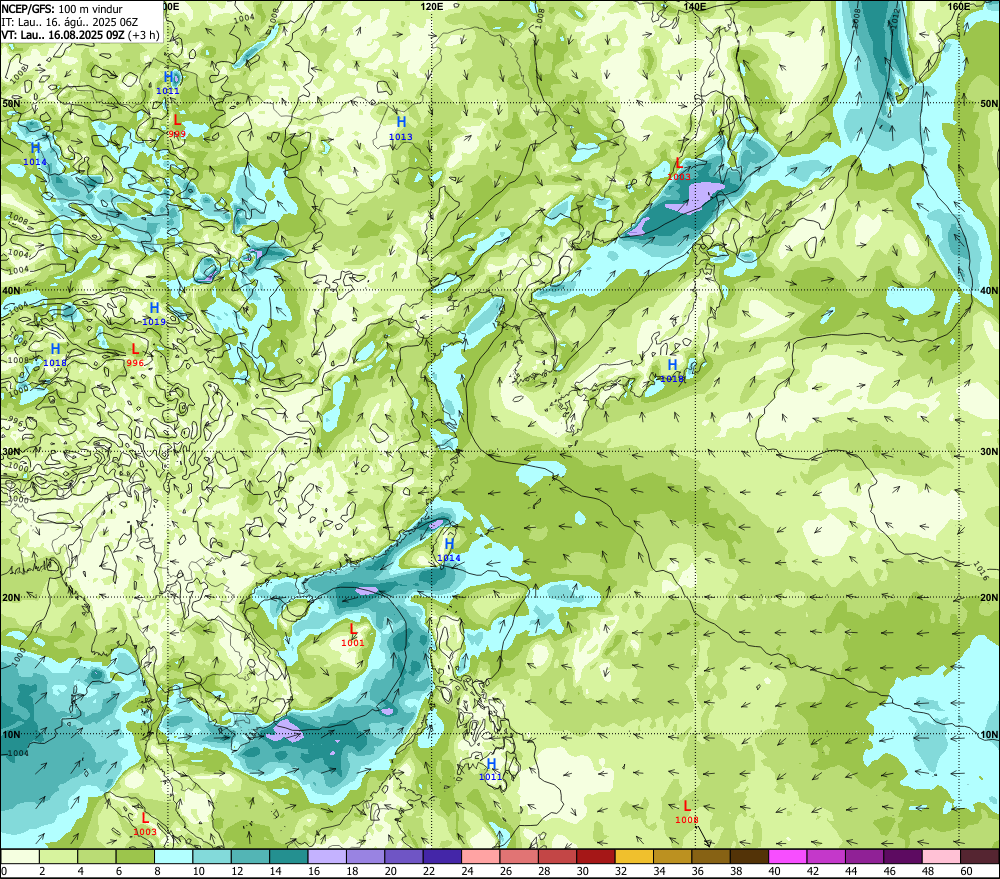Viewport: 1000px width, 879px height.
Task: Click the L 1003 marker near bottom-left corner
Action: pyautogui.click(x=145, y=824)
